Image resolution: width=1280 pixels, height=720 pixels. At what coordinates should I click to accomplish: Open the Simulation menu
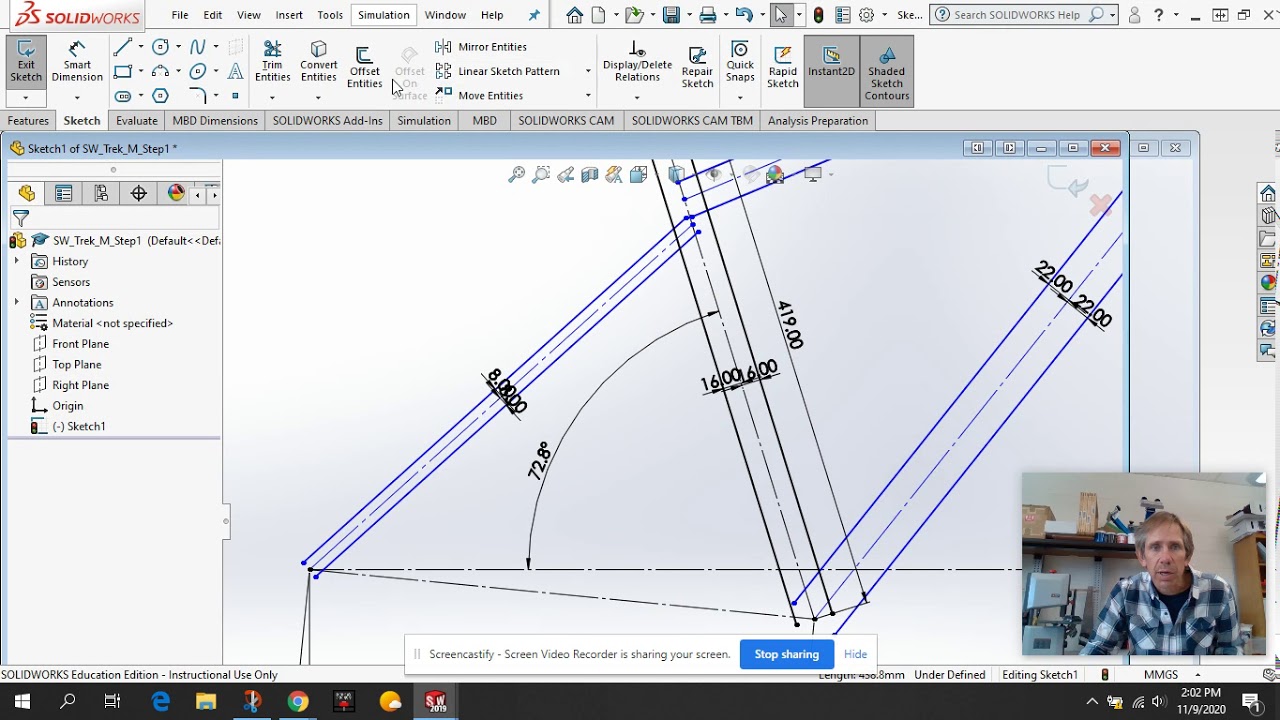[x=384, y=15]
